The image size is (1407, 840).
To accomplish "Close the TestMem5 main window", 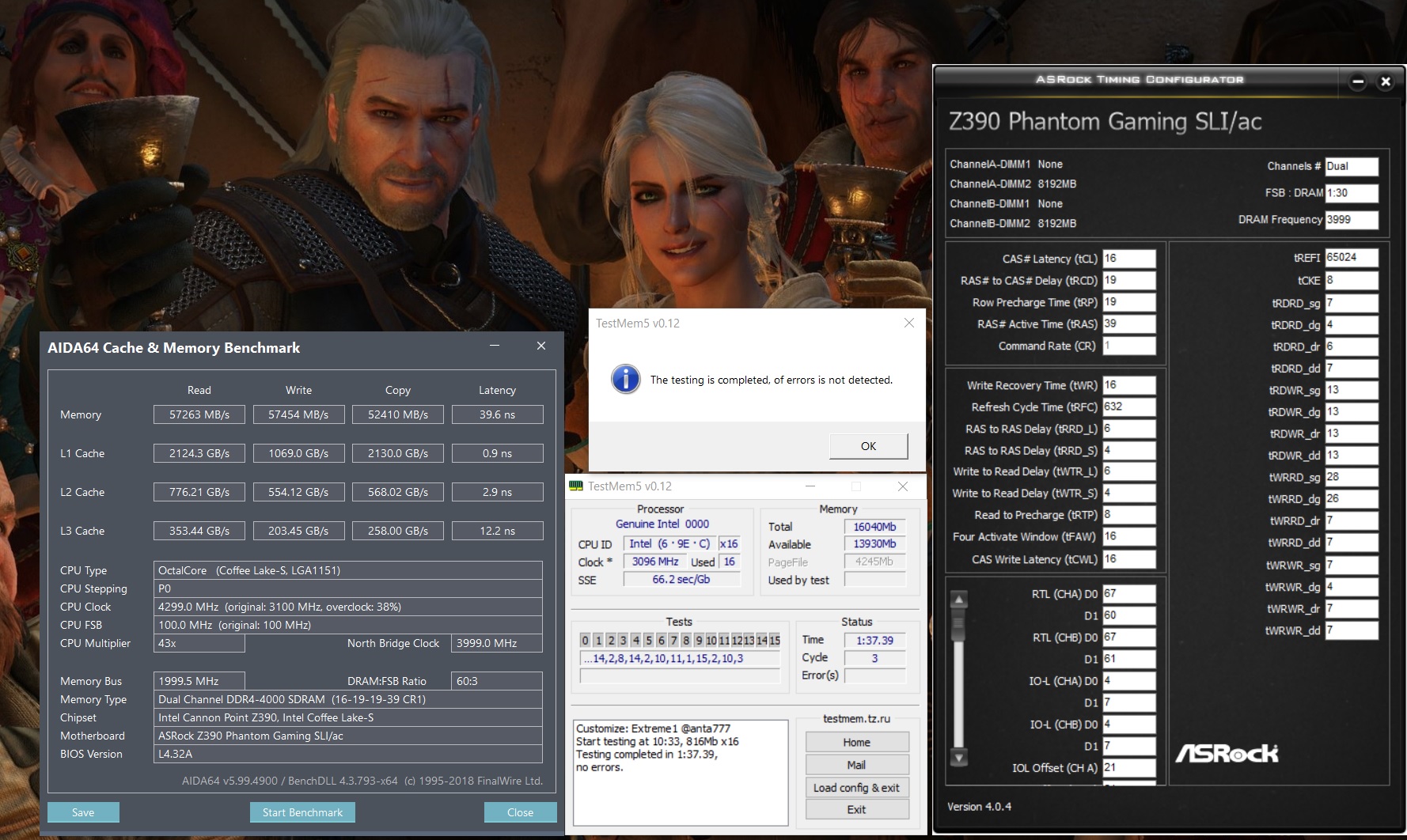I will pos(903,486).
